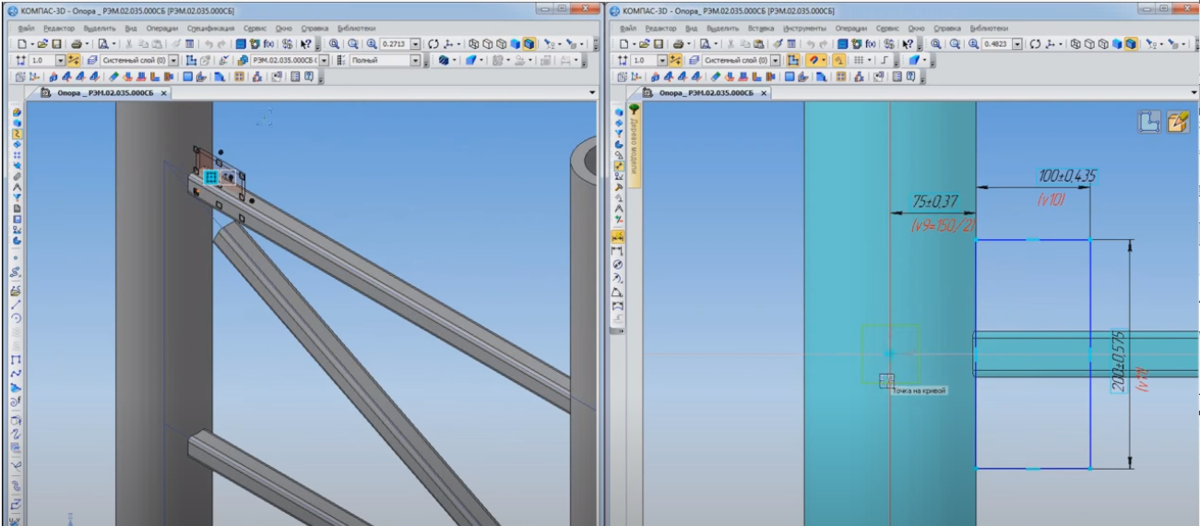Click the rotate view icon in left window
Image resolution: width=1200 pixels, height=526 pixels.
coord(432,44)
